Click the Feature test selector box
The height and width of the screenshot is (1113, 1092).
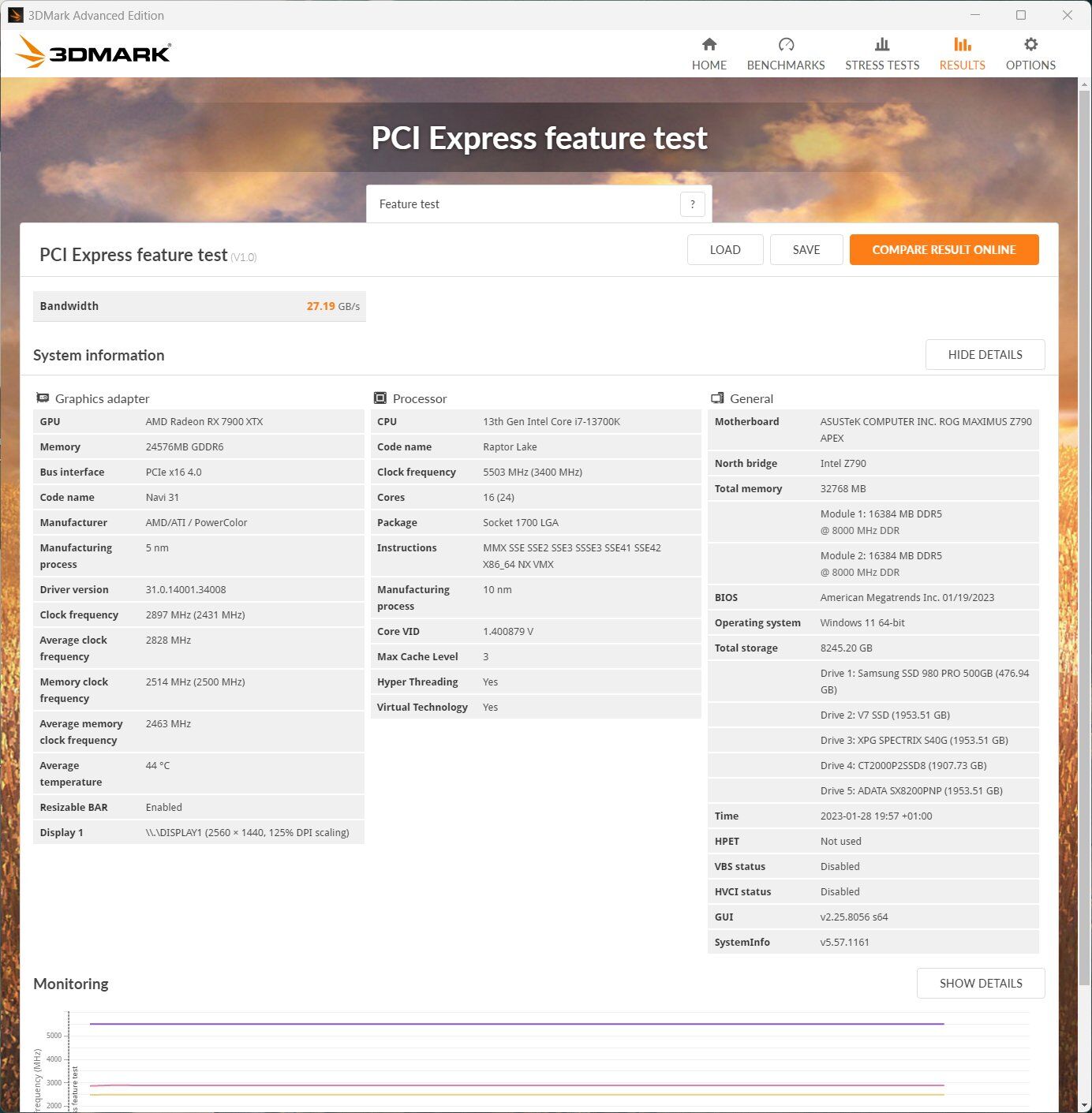539,204
